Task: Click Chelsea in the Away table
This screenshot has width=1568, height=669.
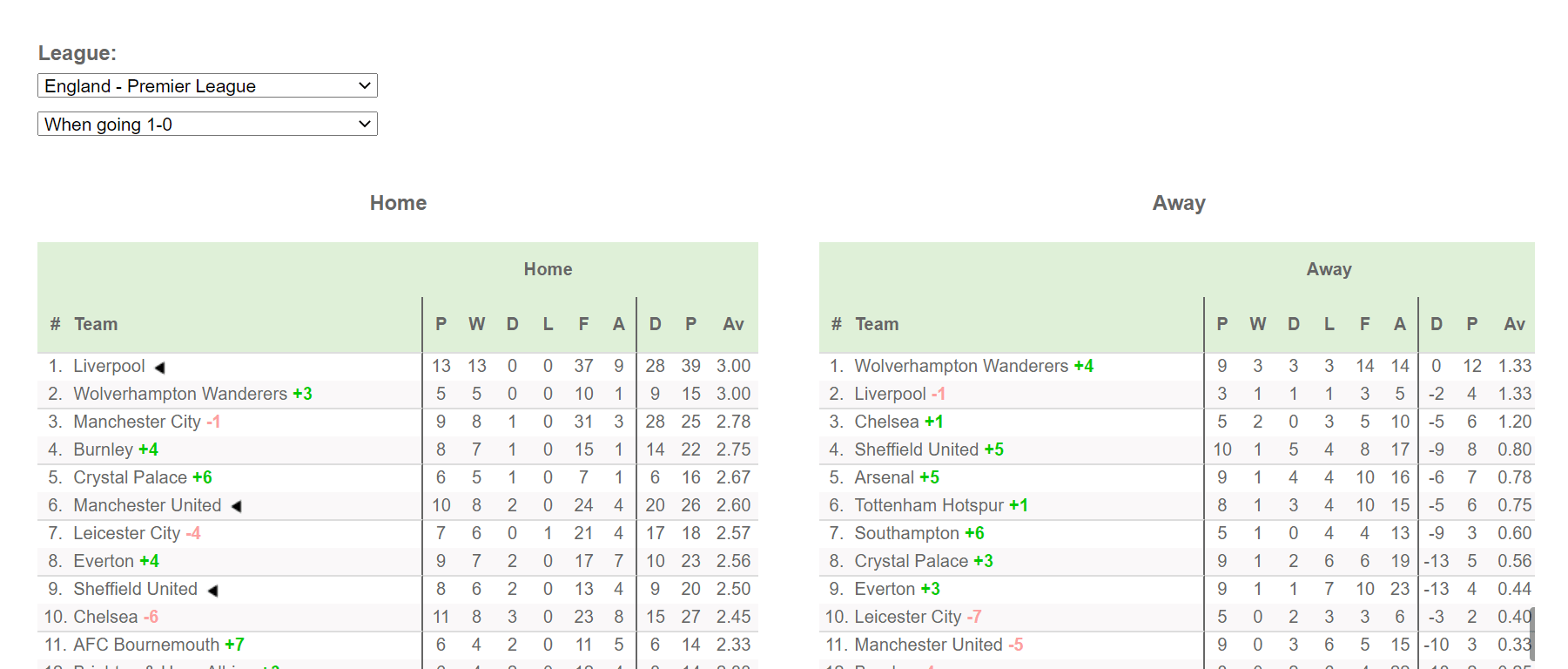Action: point(886,422)
